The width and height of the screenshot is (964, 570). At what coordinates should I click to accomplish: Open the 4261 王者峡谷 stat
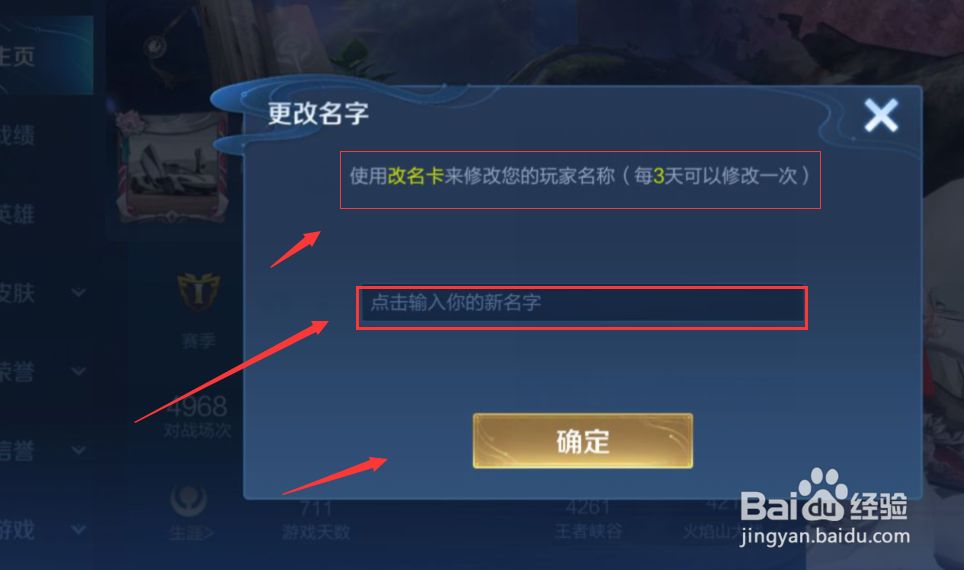click(588, 520)
